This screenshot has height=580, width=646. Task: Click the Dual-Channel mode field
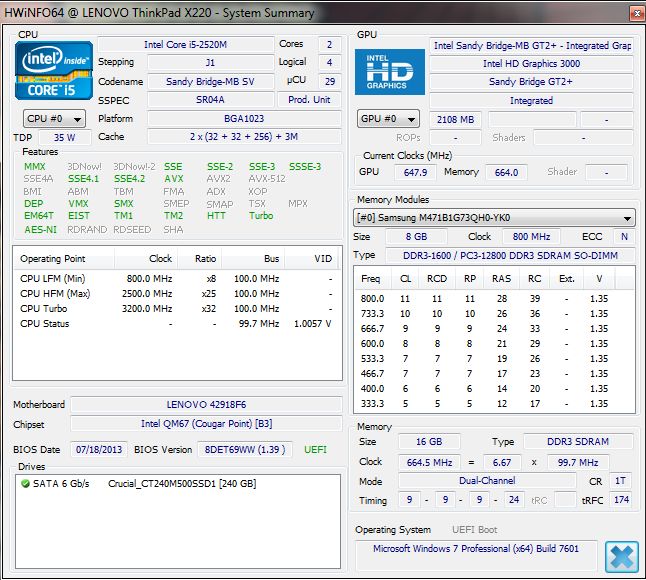point(487,481)
